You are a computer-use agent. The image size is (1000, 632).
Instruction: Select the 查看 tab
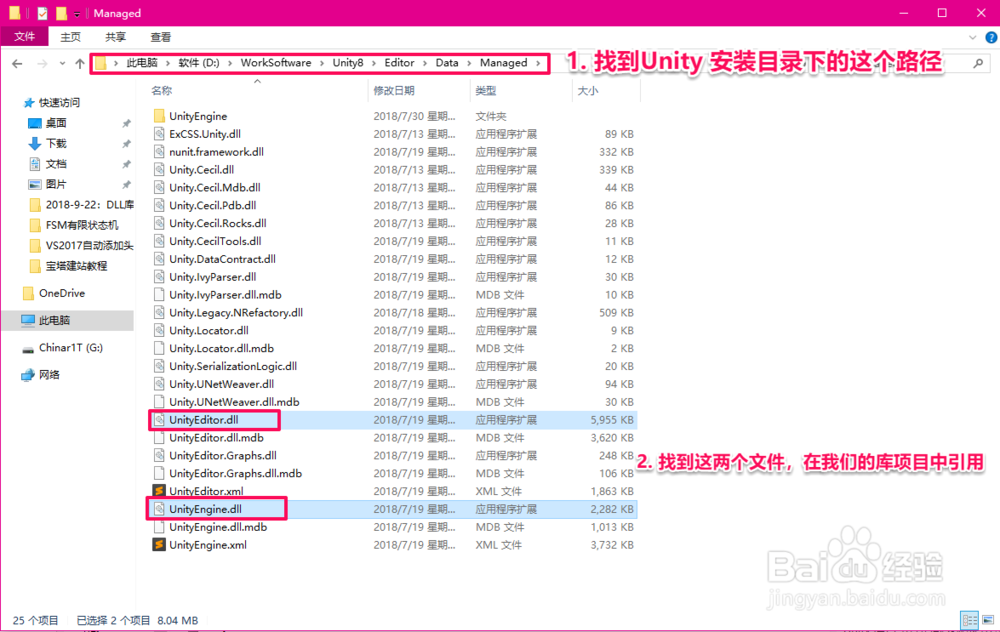pos(161,35)
